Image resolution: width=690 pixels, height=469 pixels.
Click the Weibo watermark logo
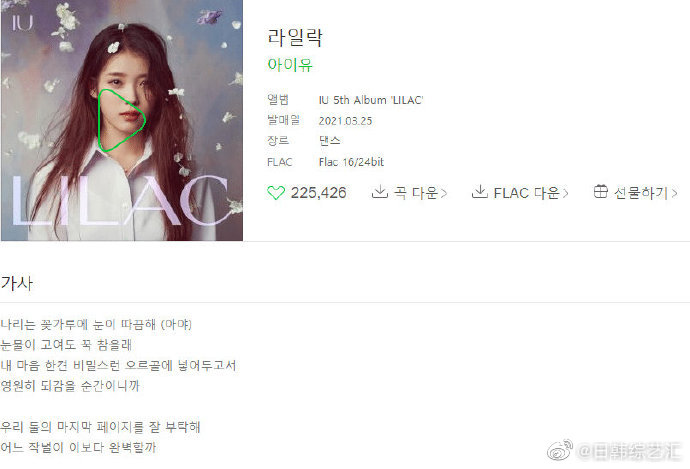[x=560, y=450]
